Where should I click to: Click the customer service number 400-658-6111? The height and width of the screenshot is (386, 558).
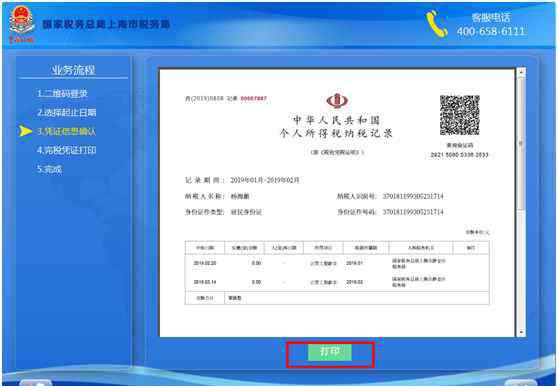[x=491, y=31]
